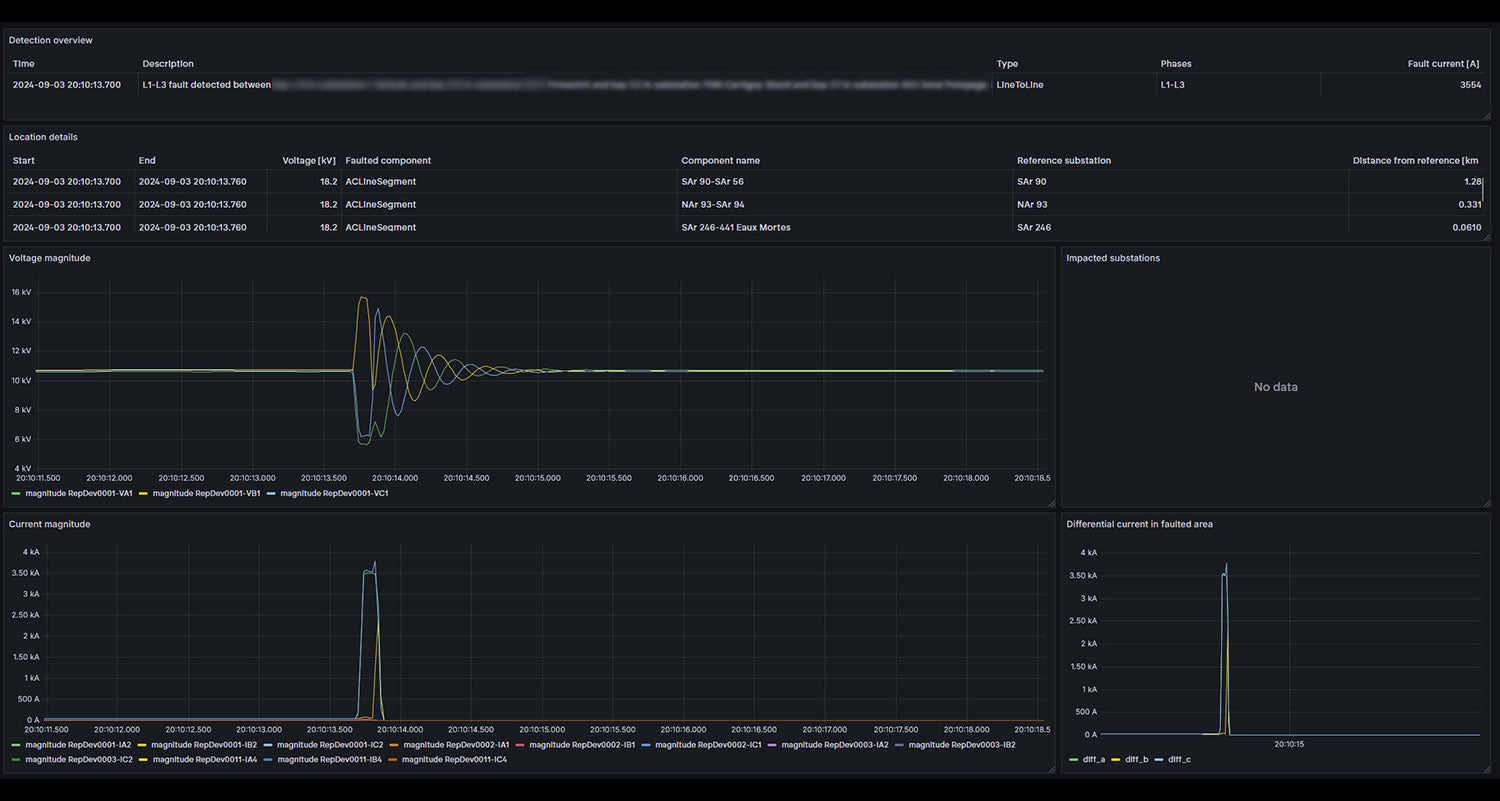Click resize handle of Location details panel
Image resolution: width=1500 pixels, height=801 pixels.
[x=1487, y=237]
